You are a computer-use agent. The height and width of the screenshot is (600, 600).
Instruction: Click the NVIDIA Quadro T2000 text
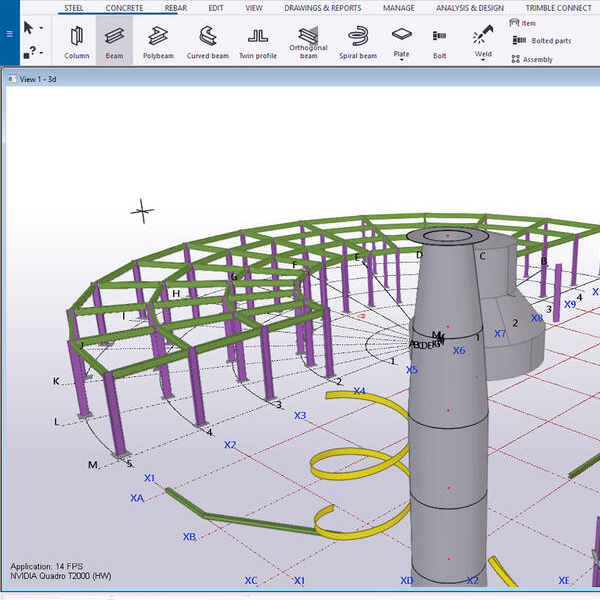pyautogui.click(x=60, y=576)
